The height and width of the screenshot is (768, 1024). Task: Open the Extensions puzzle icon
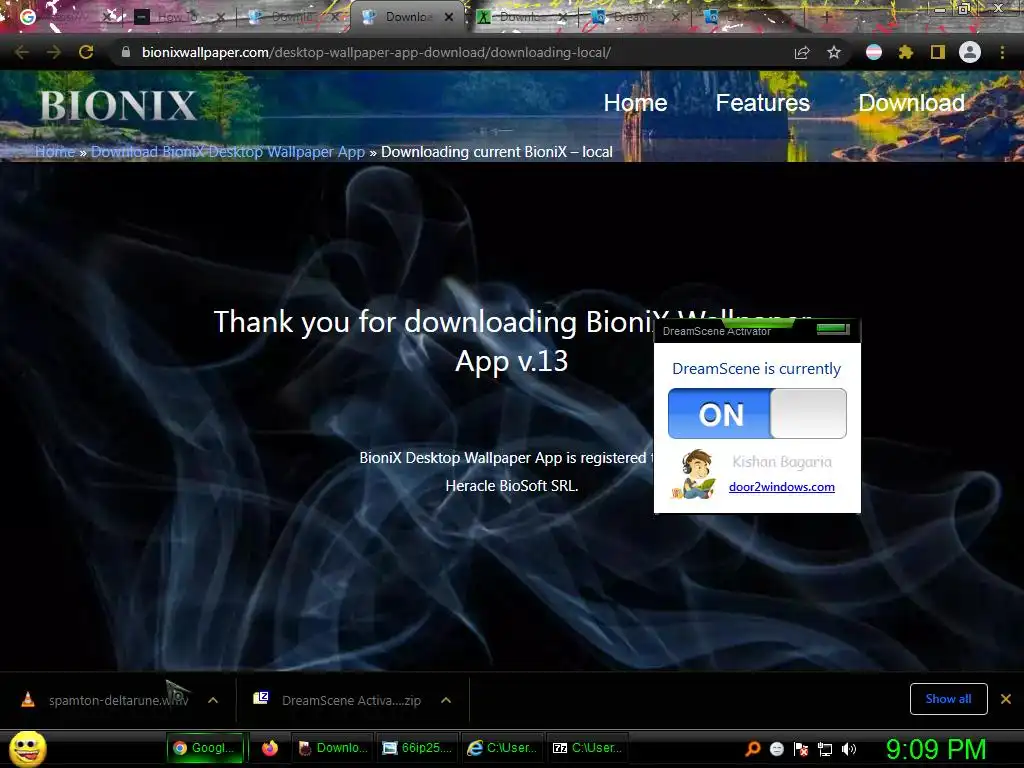[x=906, y=52]
